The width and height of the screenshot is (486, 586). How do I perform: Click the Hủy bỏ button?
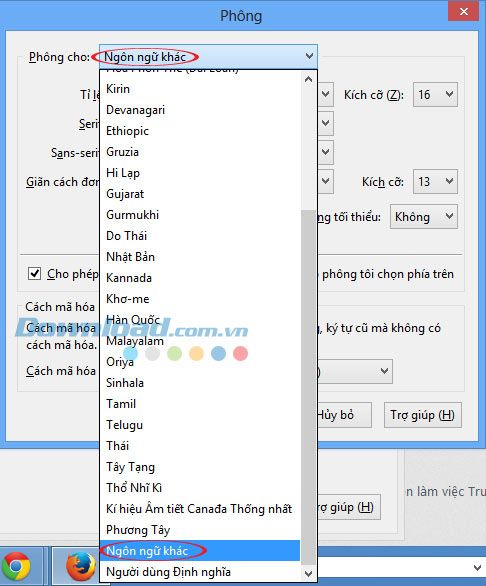pos(344,415)
